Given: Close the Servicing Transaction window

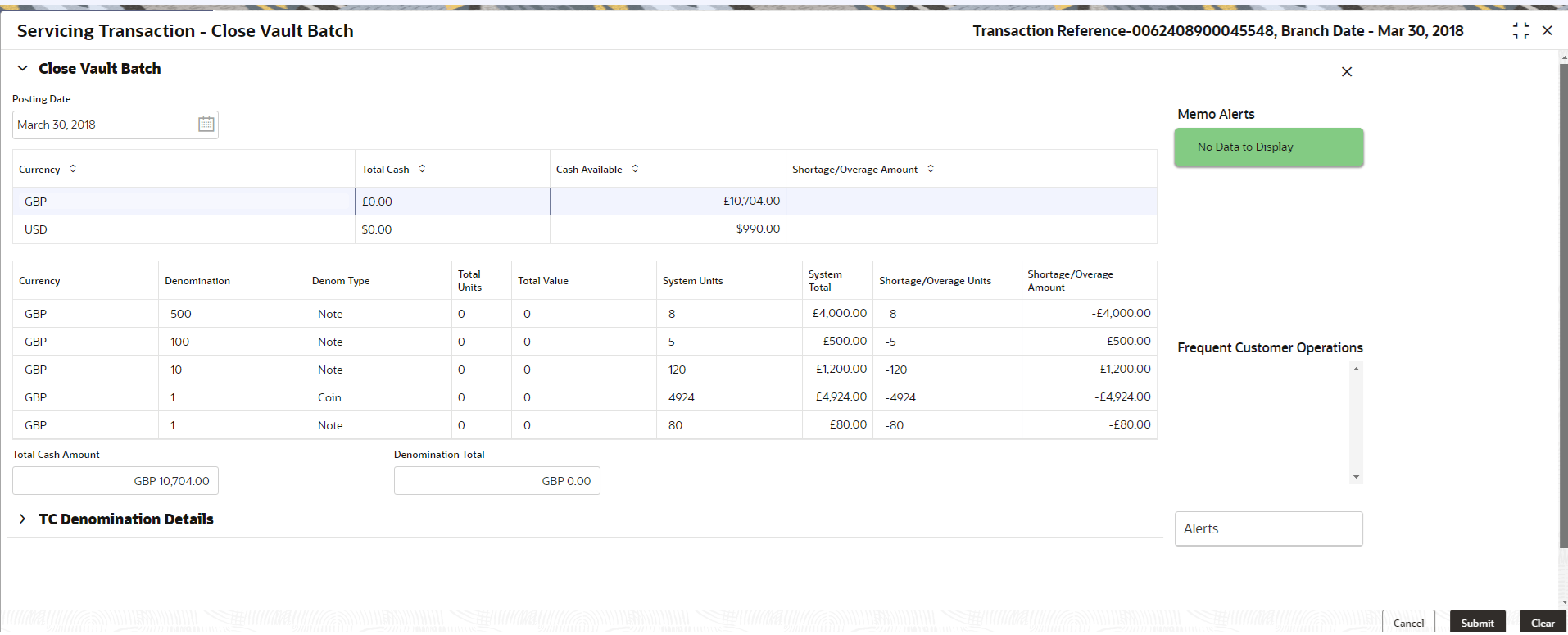Looking at the screenshot, I should (1547, 31).
